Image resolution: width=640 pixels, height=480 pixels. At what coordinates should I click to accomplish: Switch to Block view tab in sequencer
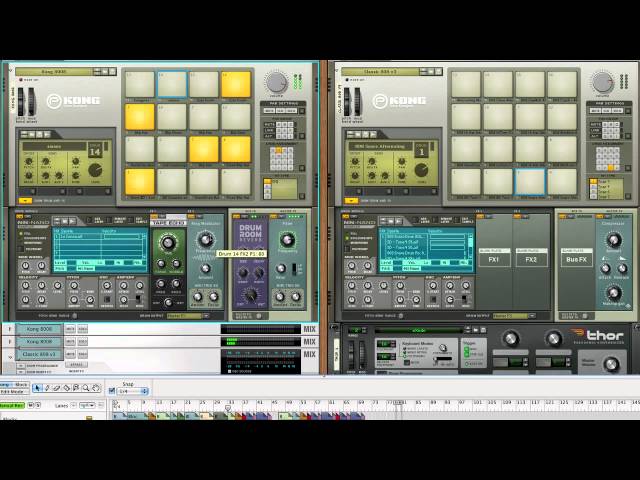click(x=22, y=385)
